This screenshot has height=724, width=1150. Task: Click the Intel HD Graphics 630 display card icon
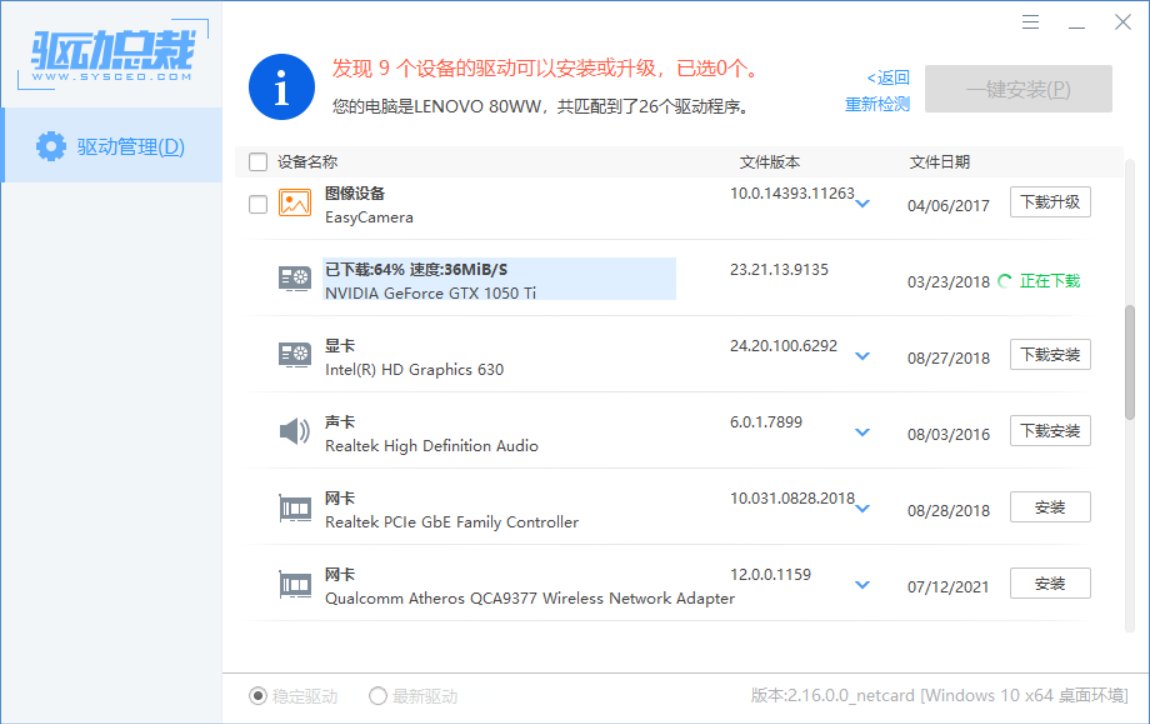coord(294,356)
